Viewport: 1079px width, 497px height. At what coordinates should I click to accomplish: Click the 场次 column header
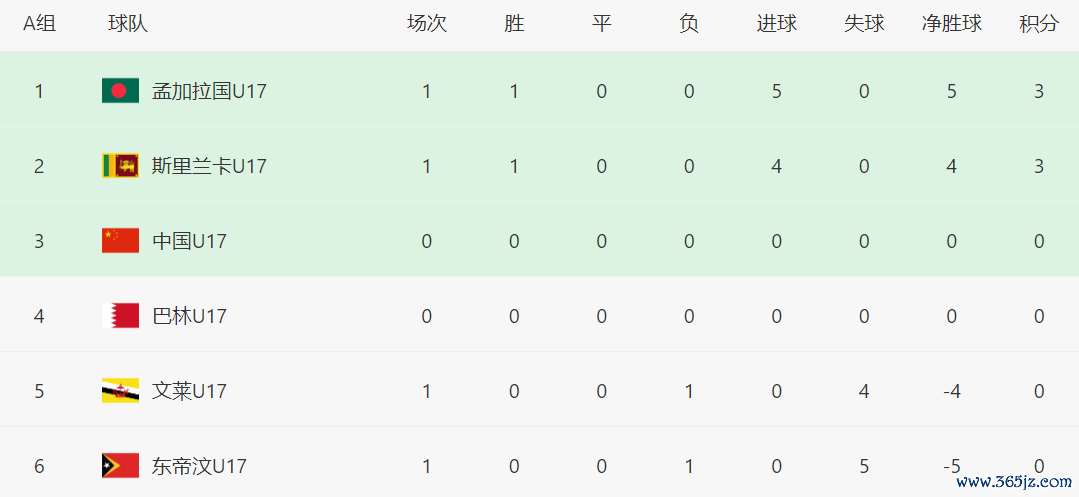(427, 24)
